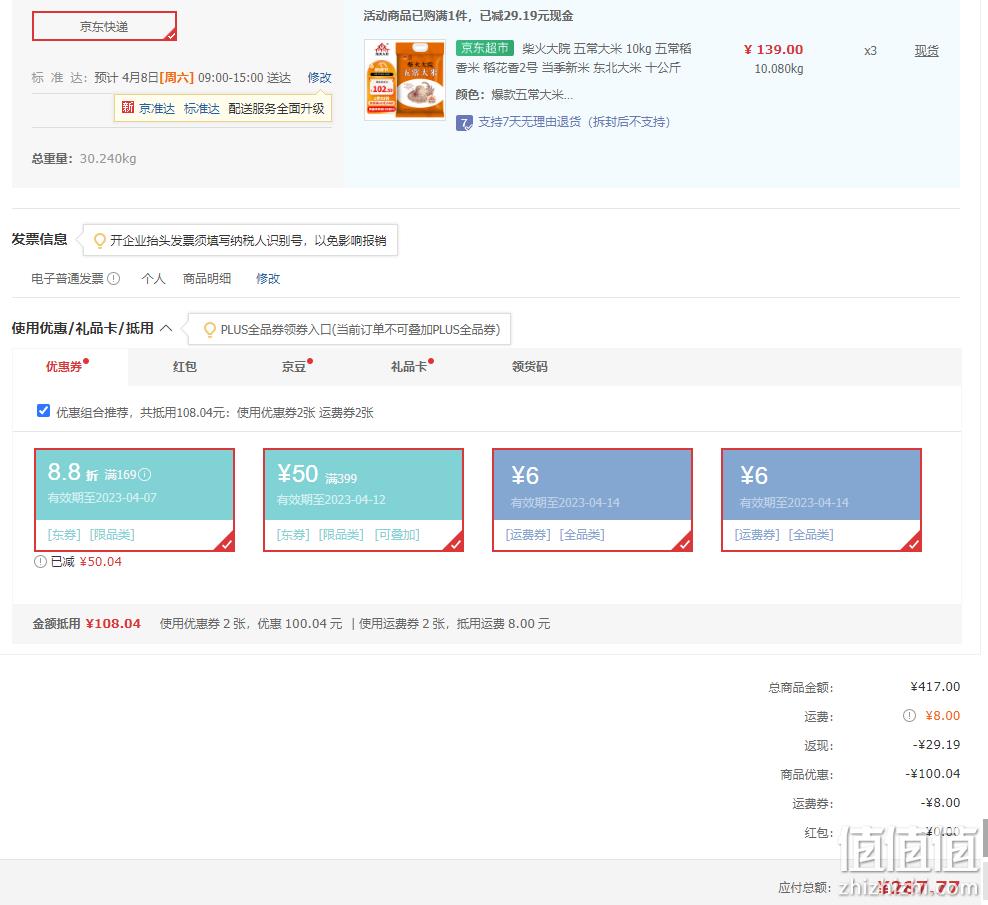
Task: Click the 现货 stock status link
Action: 926,51
